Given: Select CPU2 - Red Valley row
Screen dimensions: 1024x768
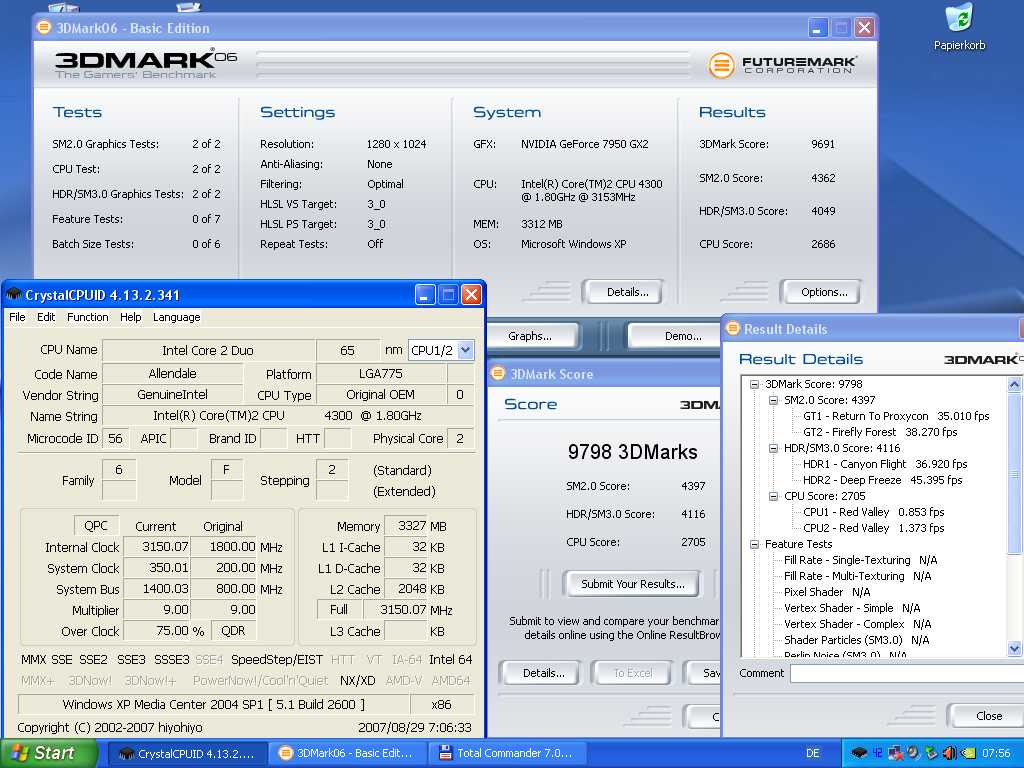Looking at the screenshot, I should click(873, 528).
